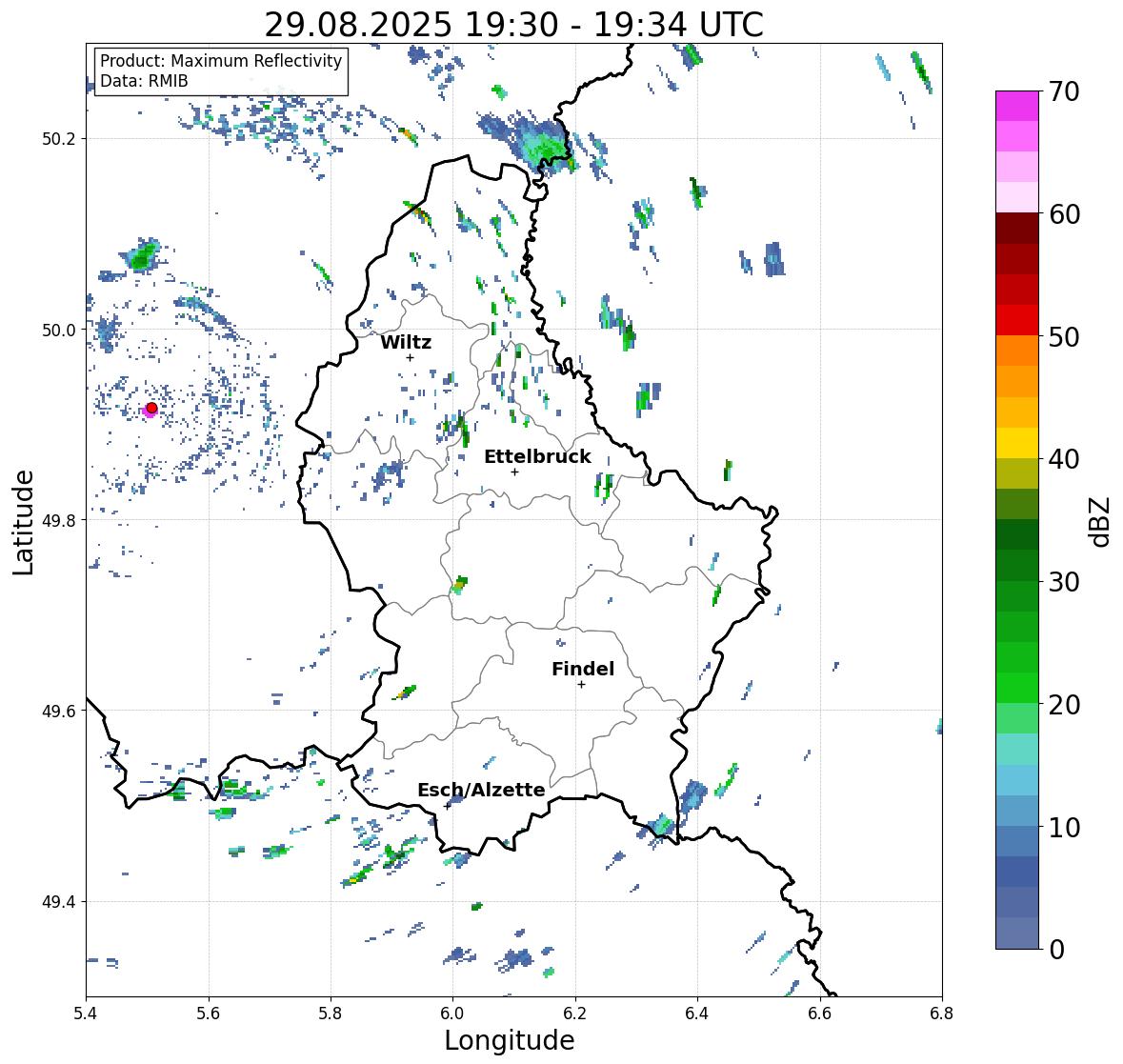Viewport: 1123px width, 1064px height.
Task: Click the 50.2 latitude tick label
Action: pos(58,139)
